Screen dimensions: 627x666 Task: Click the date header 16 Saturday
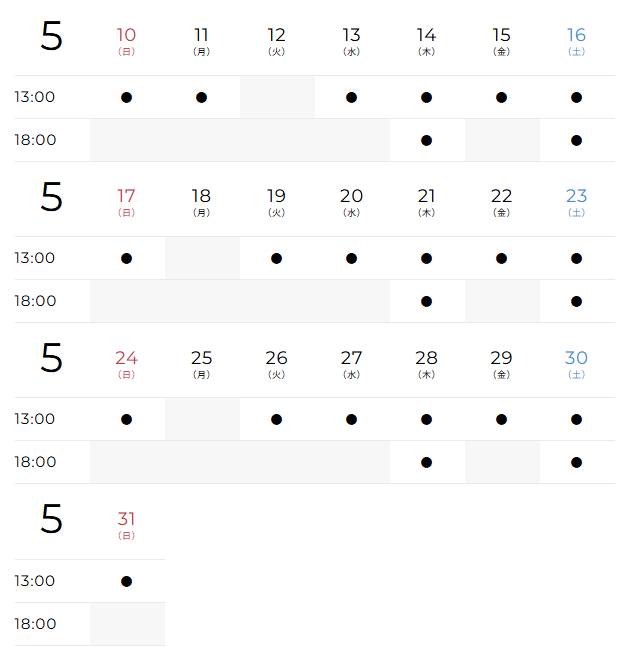tap(576, 40)
